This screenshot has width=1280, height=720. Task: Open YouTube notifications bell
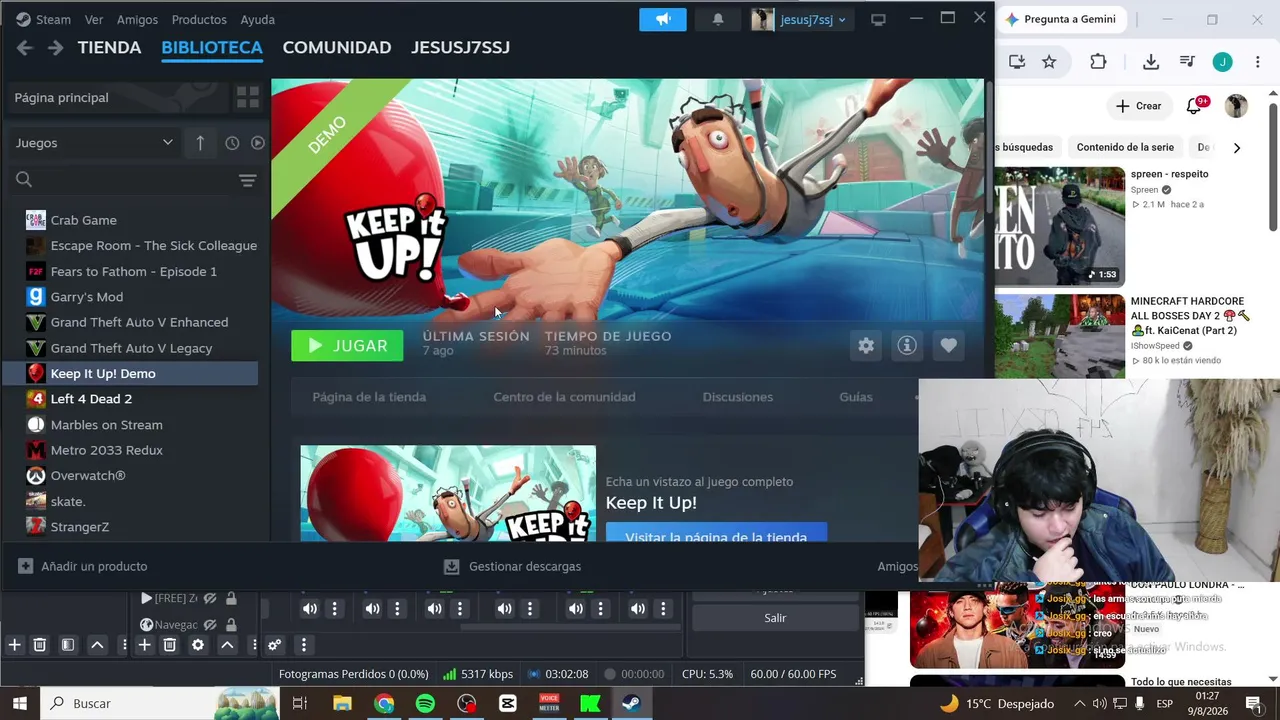coord(1194,106)
